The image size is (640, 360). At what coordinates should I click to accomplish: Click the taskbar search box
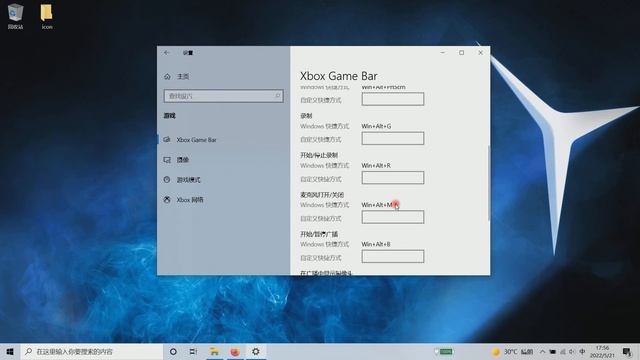pos(92,351)
